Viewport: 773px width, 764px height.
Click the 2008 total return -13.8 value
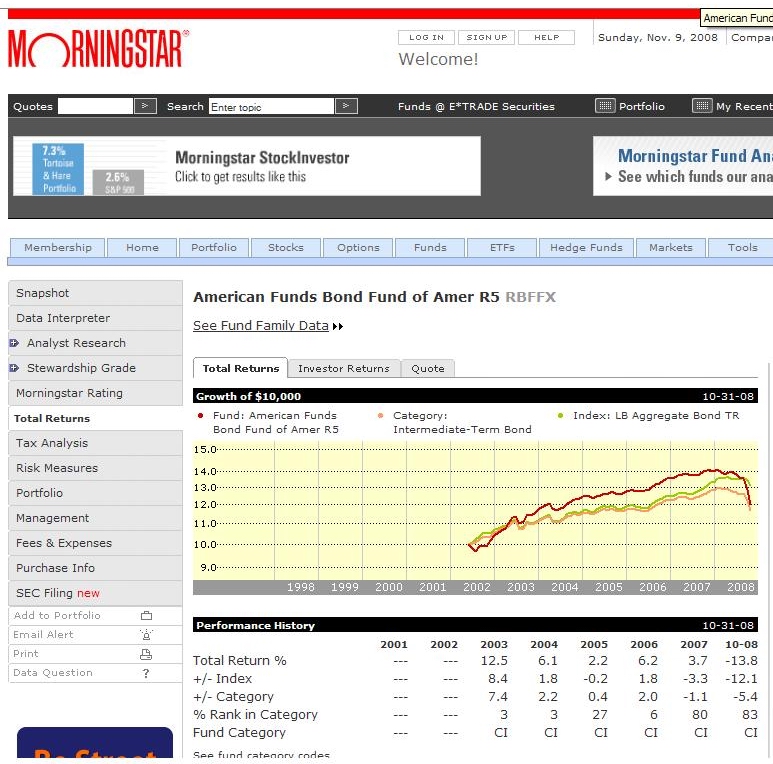[x=741, y=660]
